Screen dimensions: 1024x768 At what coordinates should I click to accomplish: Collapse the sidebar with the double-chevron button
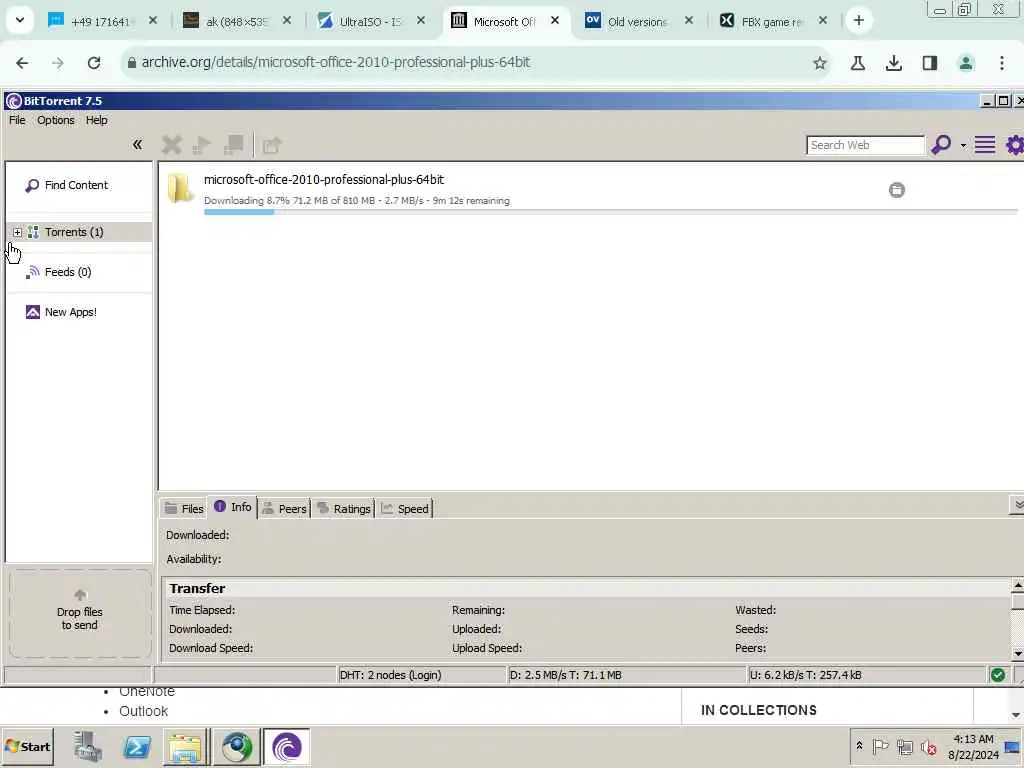click(x=137, y=144)
